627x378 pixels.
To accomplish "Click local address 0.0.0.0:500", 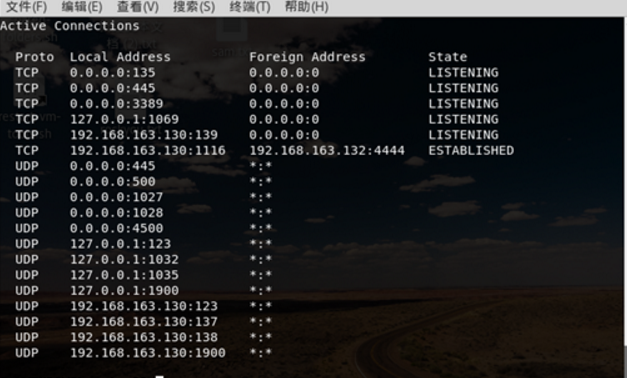I will [112, 182].
